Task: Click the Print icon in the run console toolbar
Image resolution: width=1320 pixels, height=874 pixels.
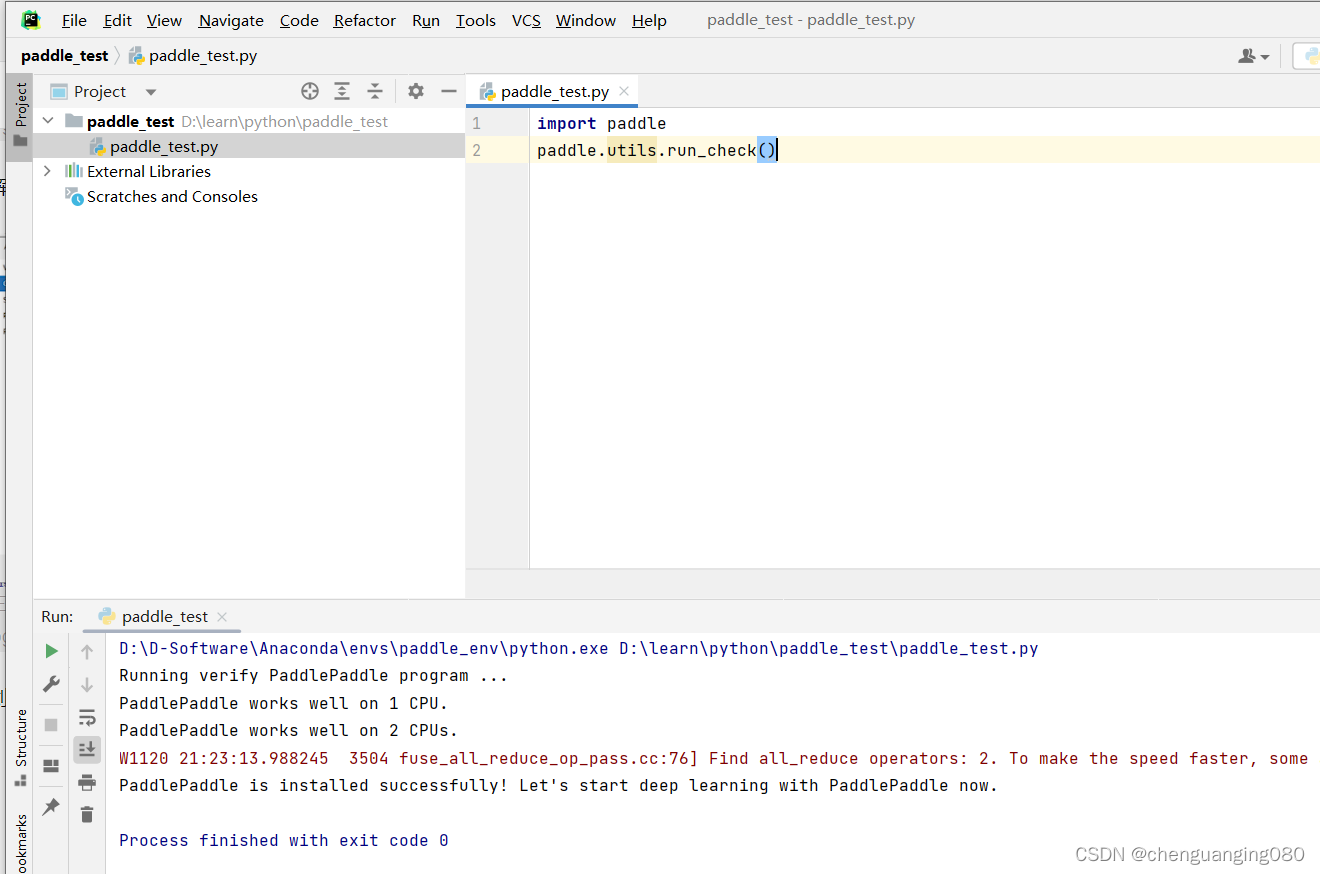Action: click(x=87, y=782)
